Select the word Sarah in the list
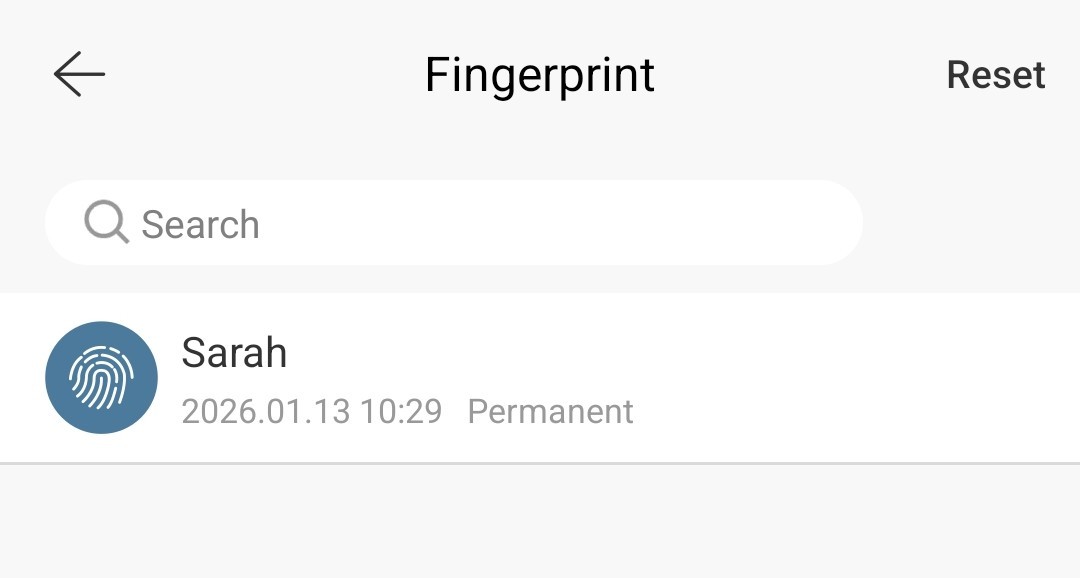Screen dimensions: 1080x578 [234, 353]
